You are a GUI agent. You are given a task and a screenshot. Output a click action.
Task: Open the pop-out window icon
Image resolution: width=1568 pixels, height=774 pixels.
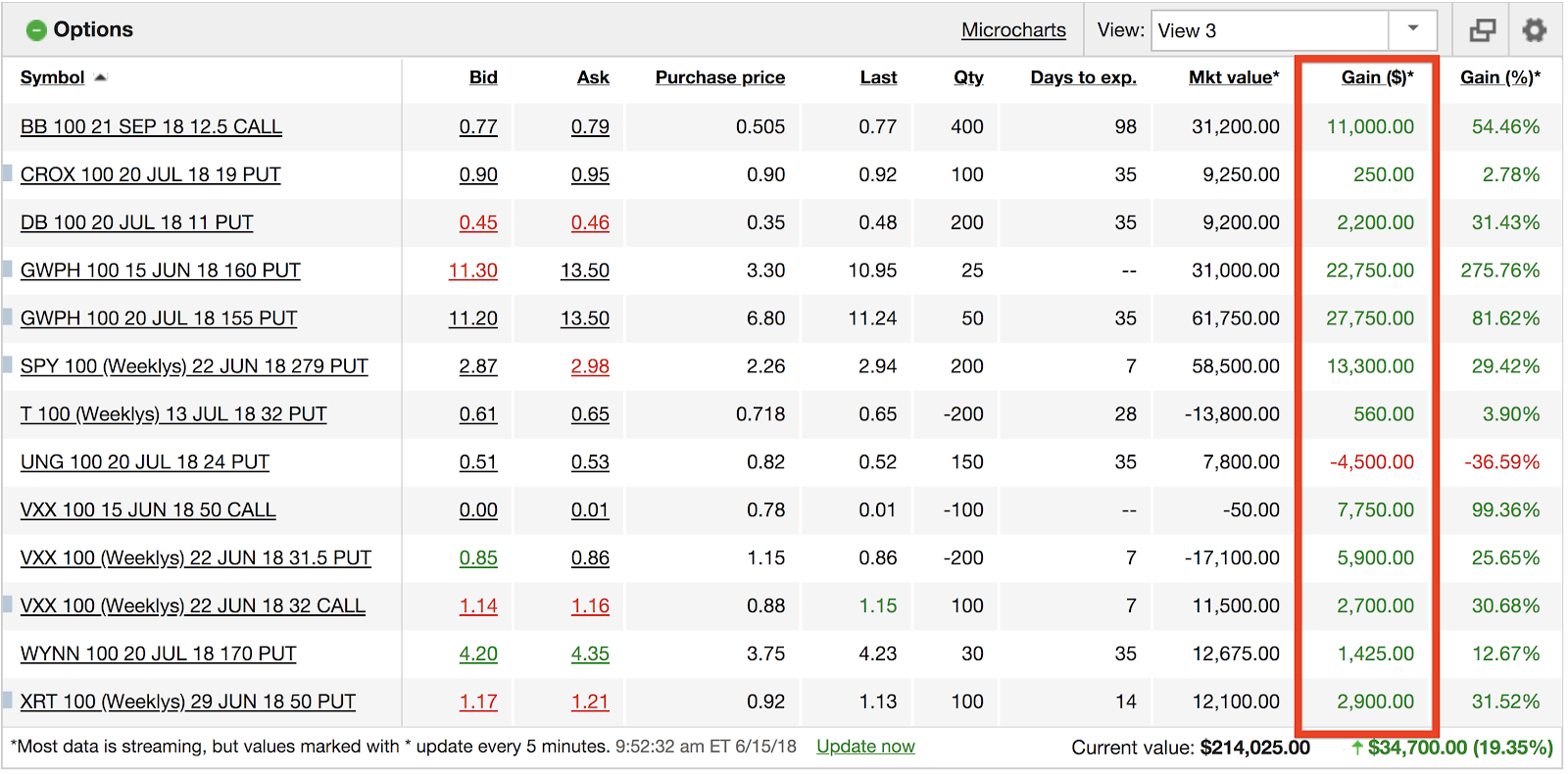[1483, 30]
